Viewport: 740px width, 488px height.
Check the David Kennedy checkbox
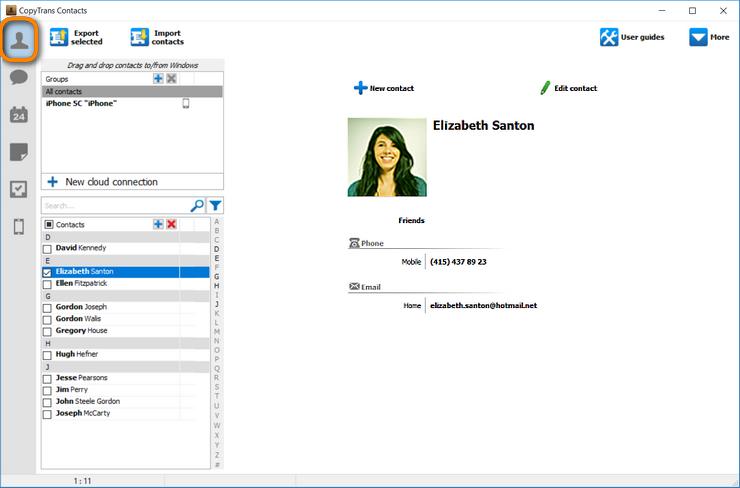coord(47,249)
